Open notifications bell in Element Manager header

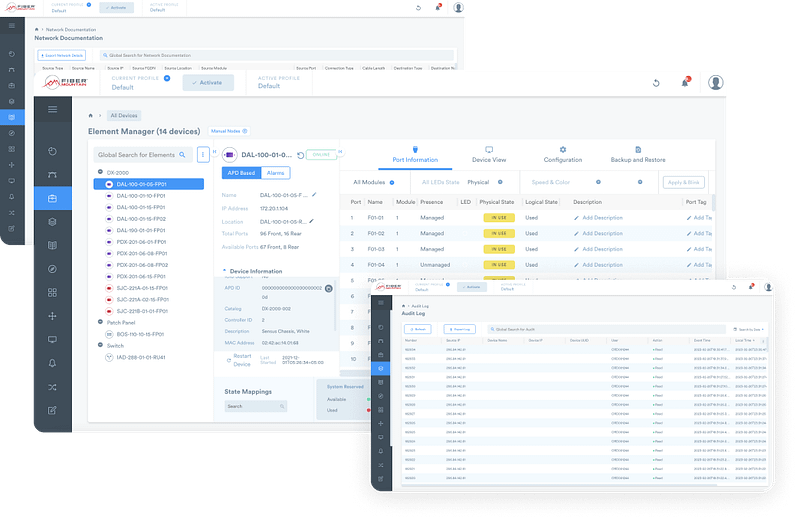tap(685, 82)
